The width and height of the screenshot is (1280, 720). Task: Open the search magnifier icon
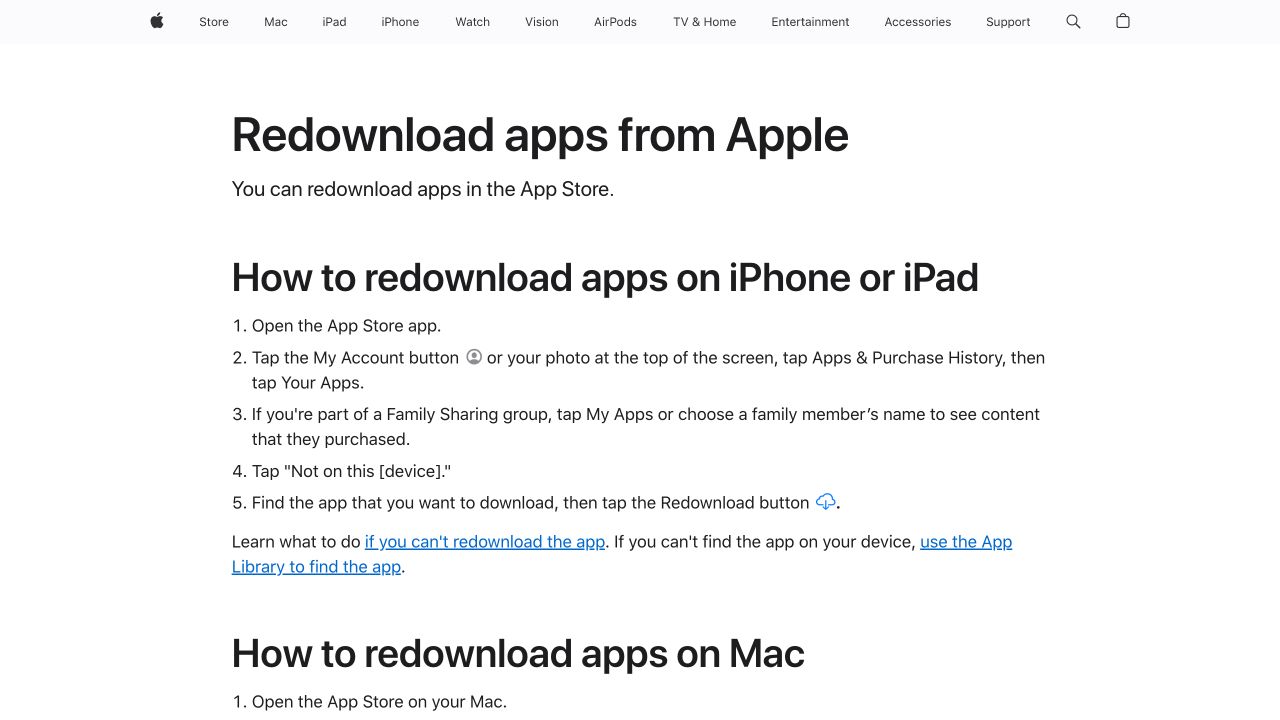tap(1073, 21)
